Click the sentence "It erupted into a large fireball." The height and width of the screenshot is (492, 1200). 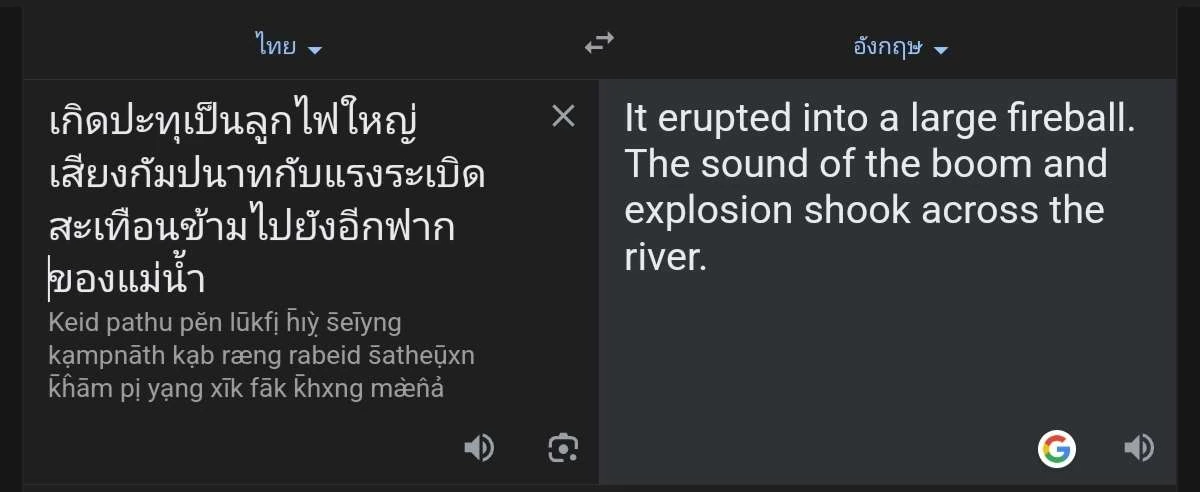pos(880,119)
